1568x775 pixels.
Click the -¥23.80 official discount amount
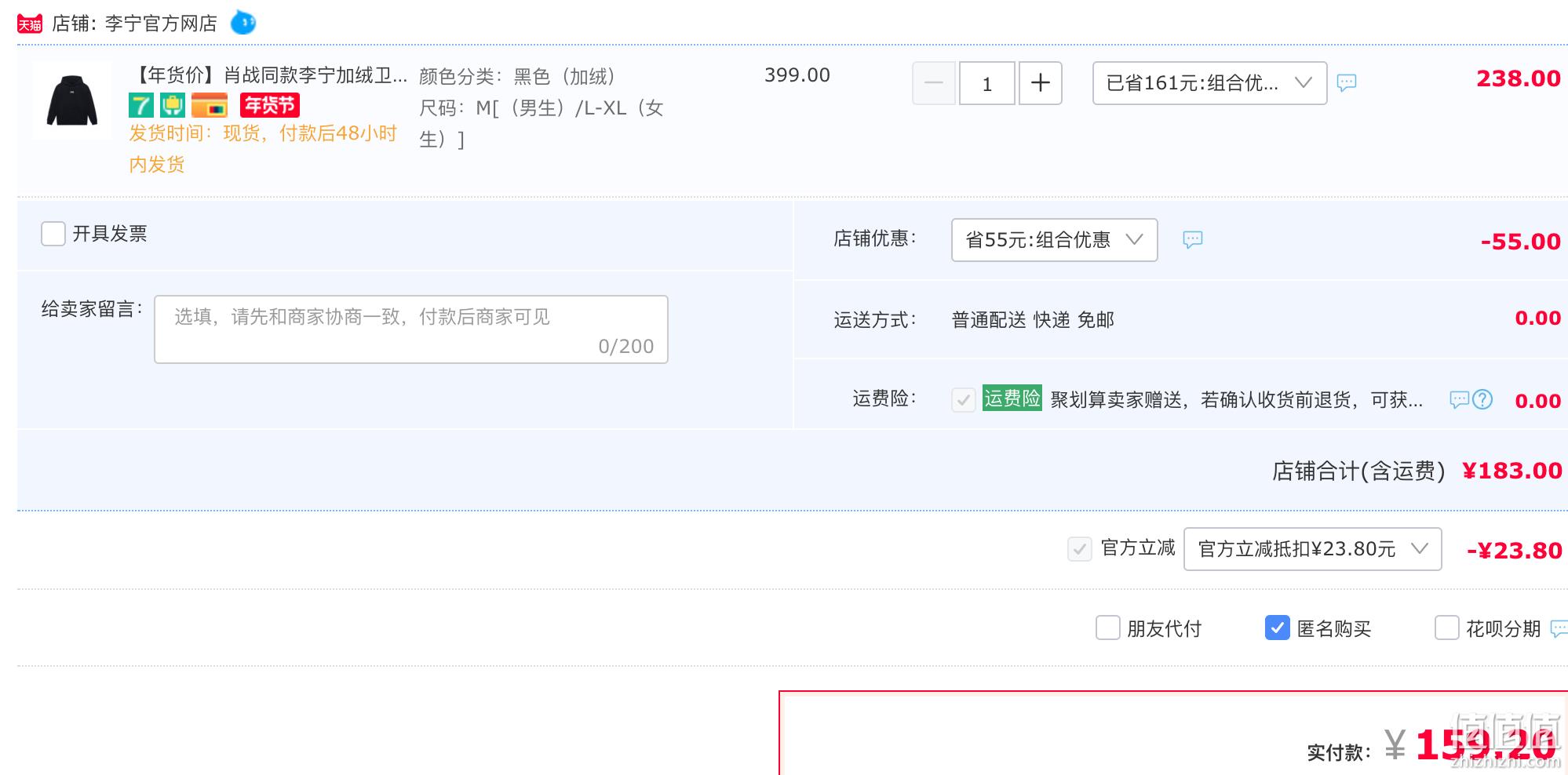coord(1515,551)
